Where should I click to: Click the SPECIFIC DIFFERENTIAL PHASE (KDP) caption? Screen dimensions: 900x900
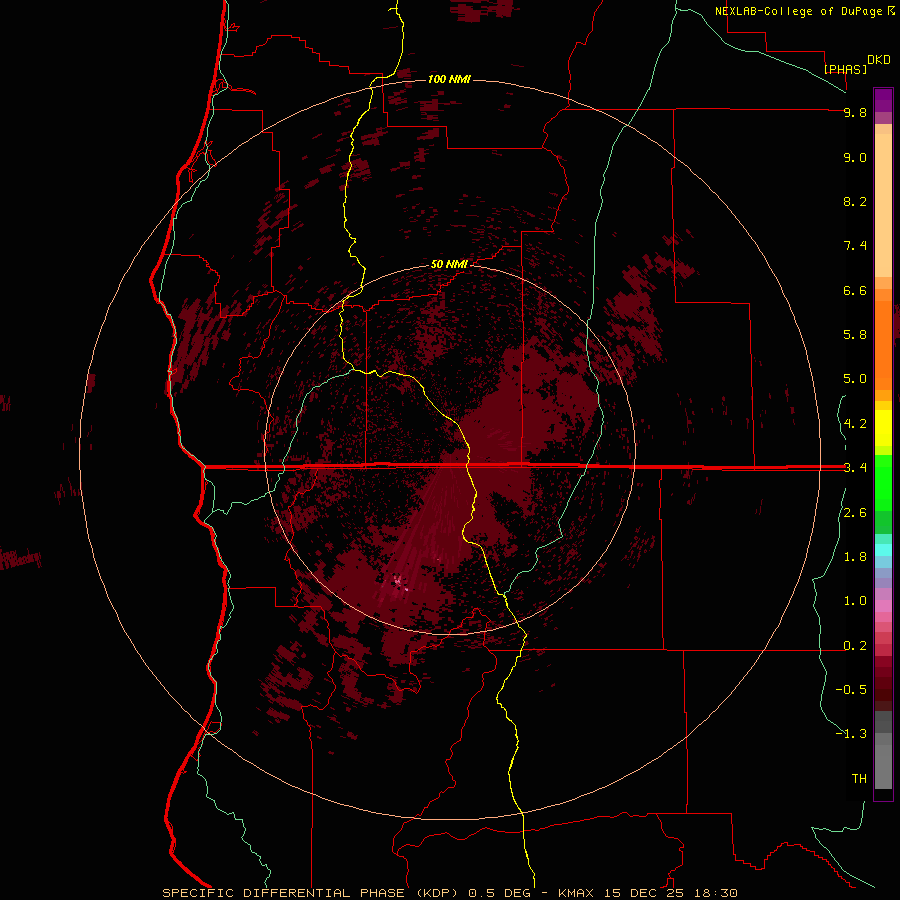click(x=312, y=893)
